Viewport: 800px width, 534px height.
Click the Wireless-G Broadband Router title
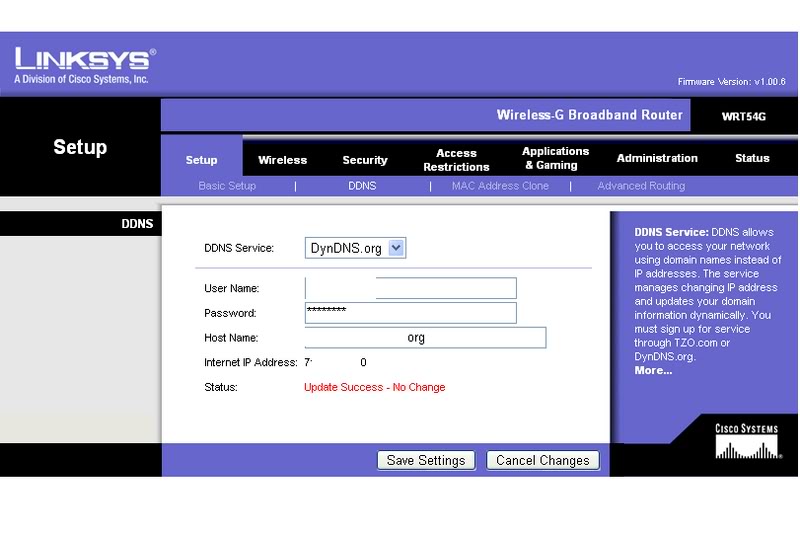589,115
